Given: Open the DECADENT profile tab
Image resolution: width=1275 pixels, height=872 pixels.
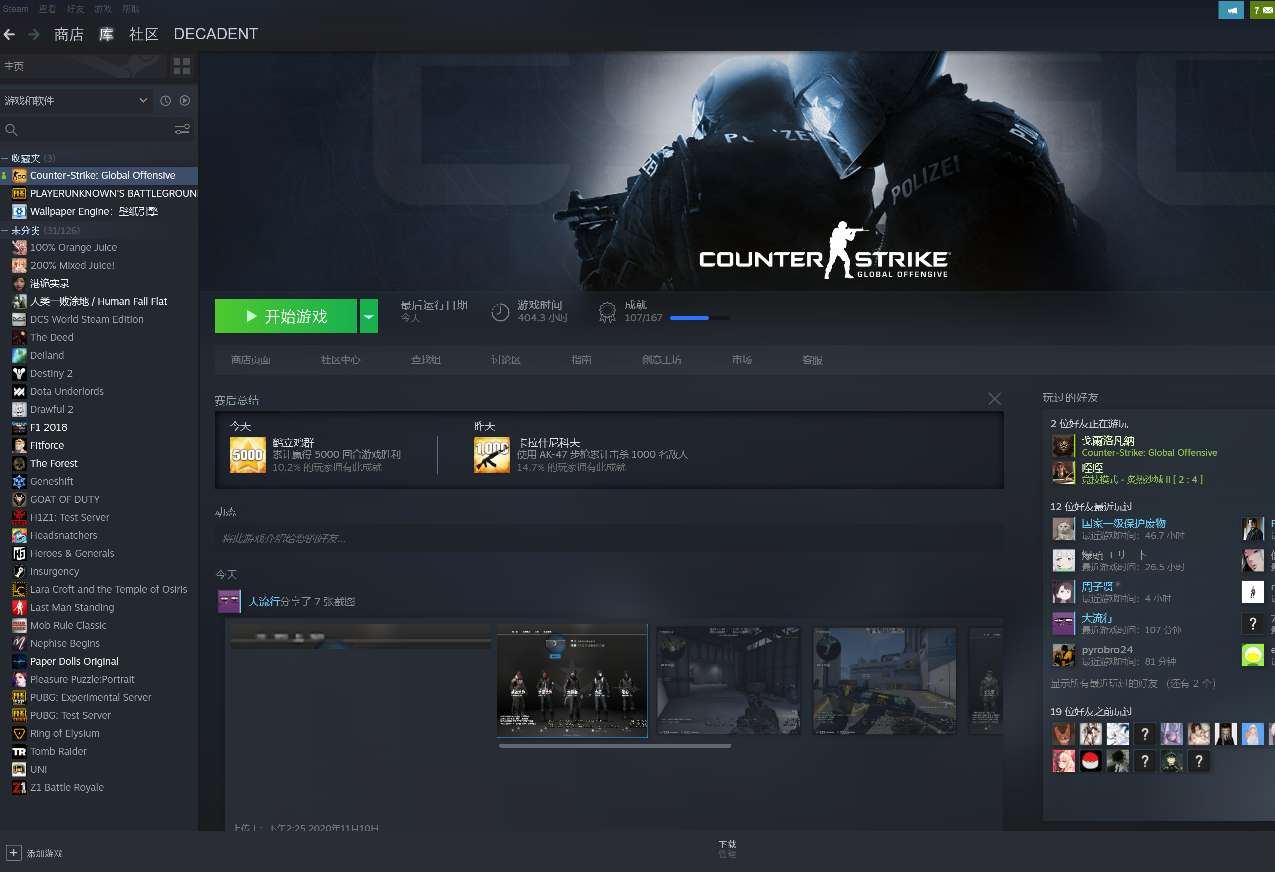Looking at the screenshot, I should coord(216,34).
